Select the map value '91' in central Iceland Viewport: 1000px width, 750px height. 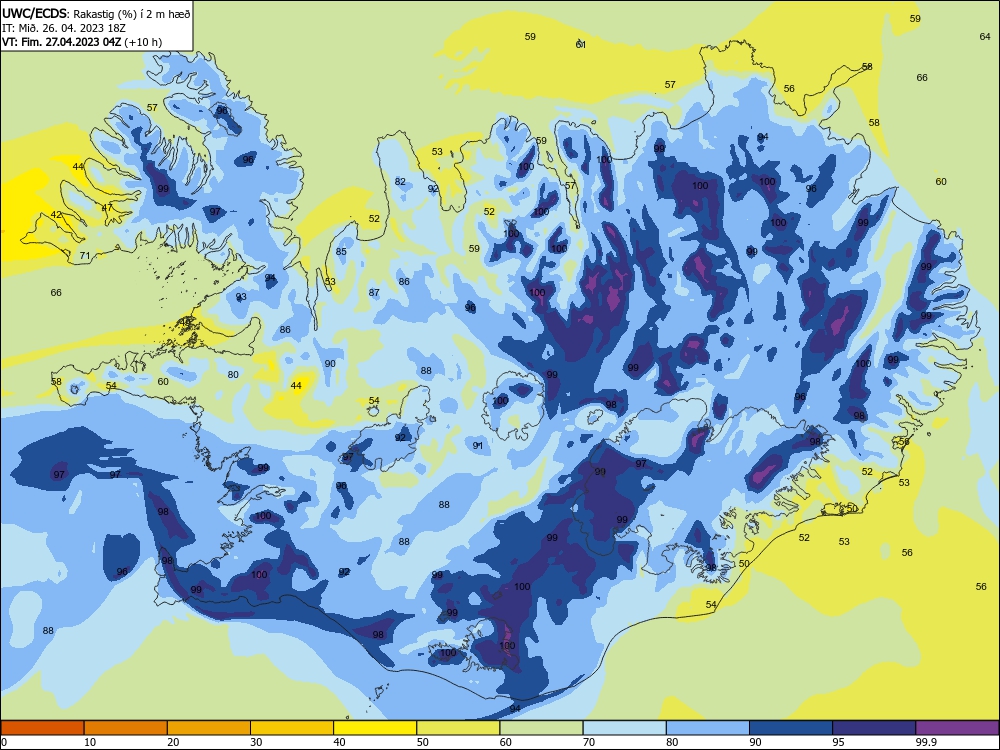478,445
